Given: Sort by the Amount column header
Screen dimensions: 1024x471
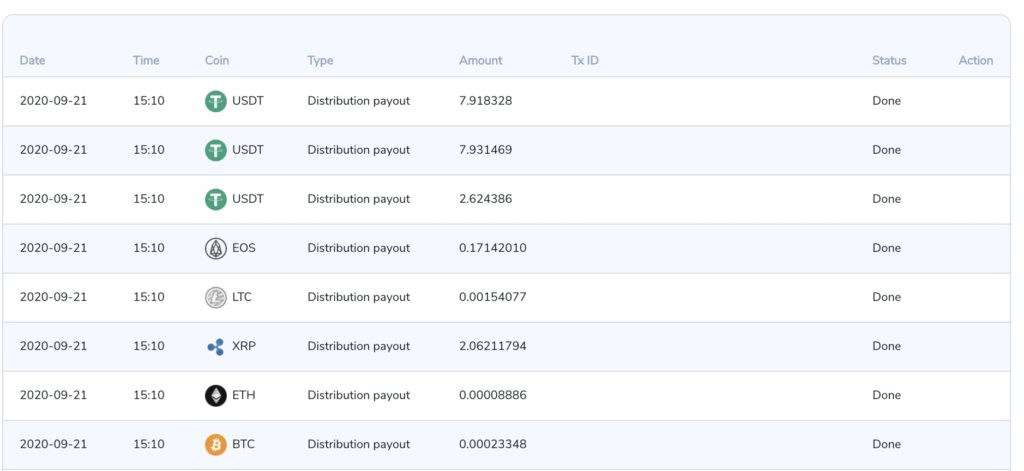Looking at the screenshot, I should click(481, 61).
